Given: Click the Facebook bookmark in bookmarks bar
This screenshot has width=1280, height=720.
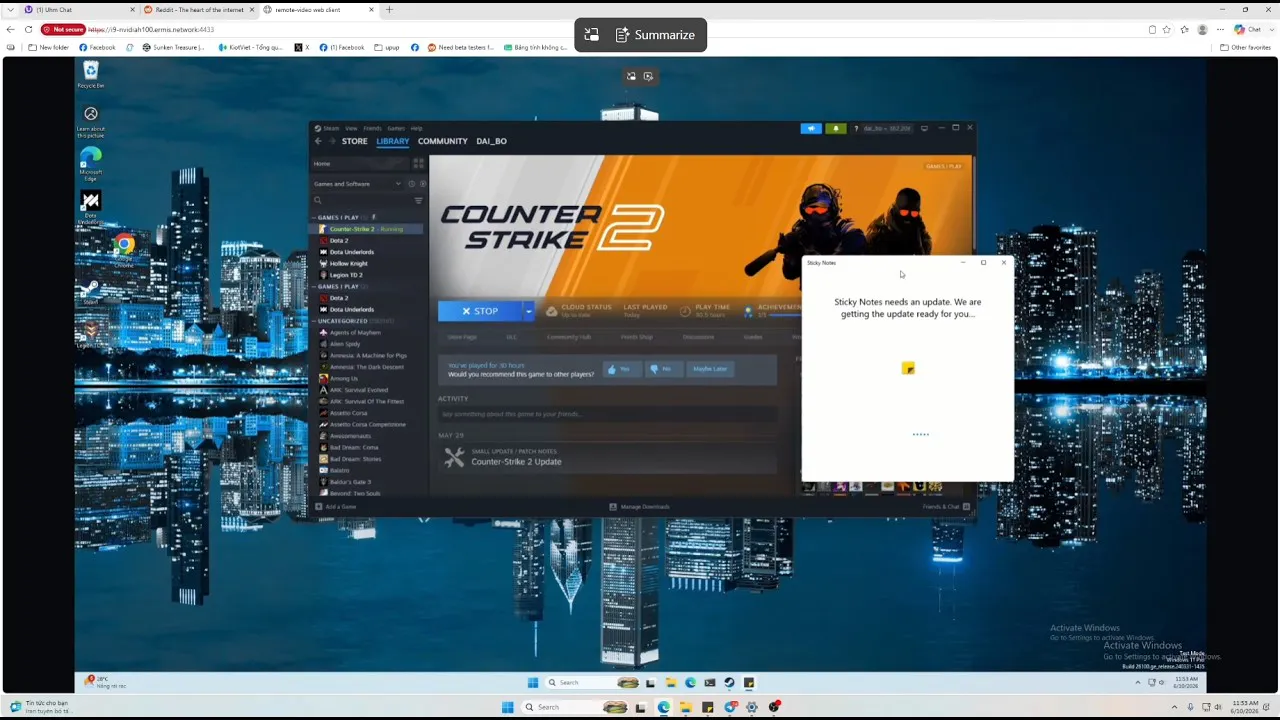Looking at the screenshot, I should (x=98, y=47).
